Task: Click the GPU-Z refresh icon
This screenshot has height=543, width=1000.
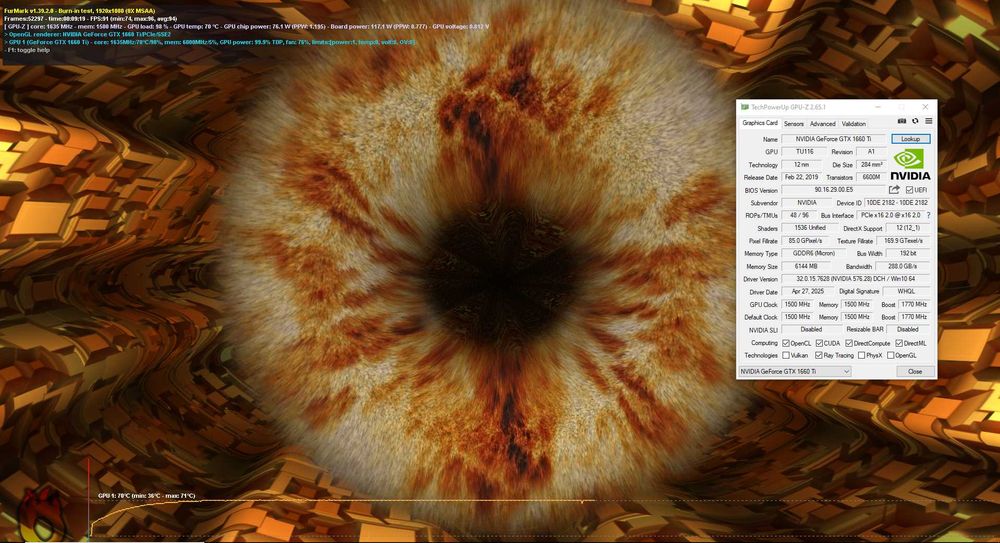Action: point(915,121)
